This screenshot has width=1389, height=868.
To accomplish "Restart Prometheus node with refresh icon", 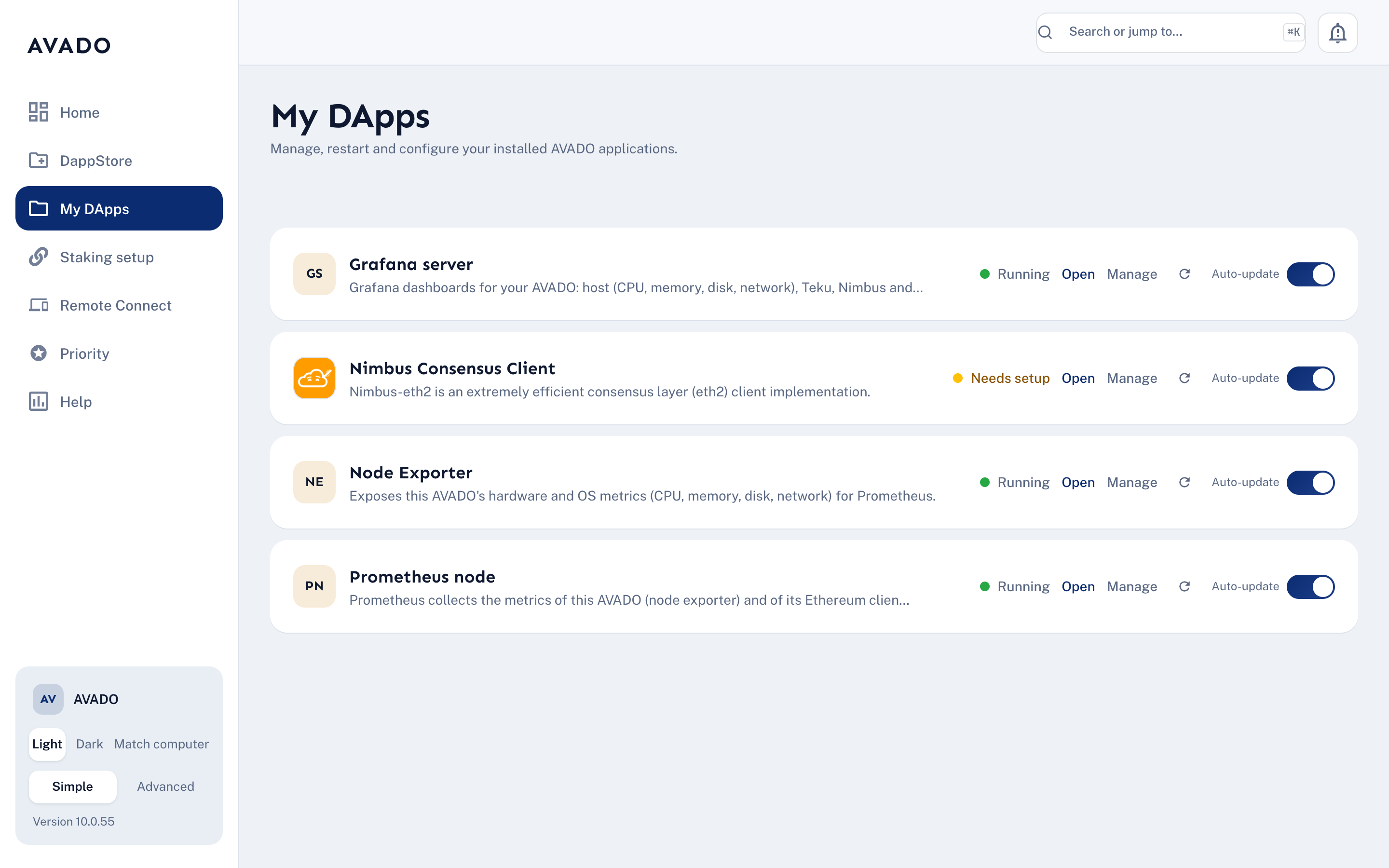I will click(x=1184, y=587).
